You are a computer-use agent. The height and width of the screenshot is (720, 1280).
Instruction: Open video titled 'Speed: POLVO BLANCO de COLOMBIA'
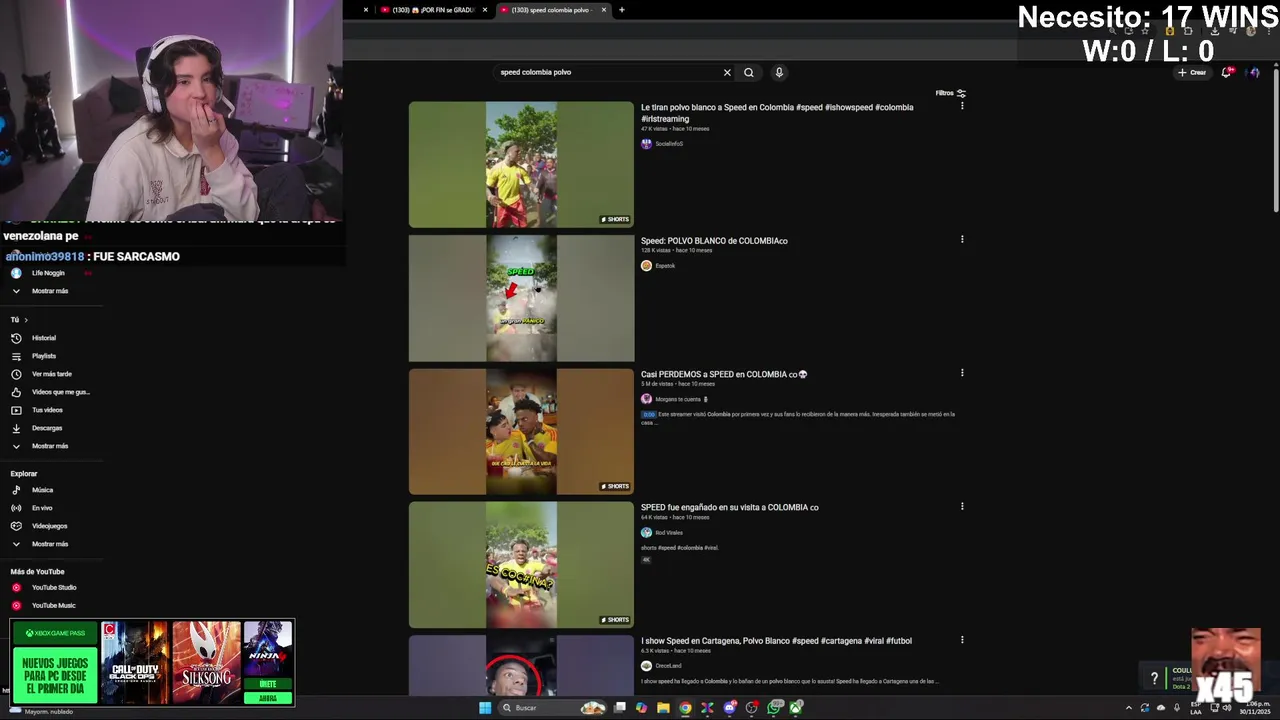(x=714, y=241)
